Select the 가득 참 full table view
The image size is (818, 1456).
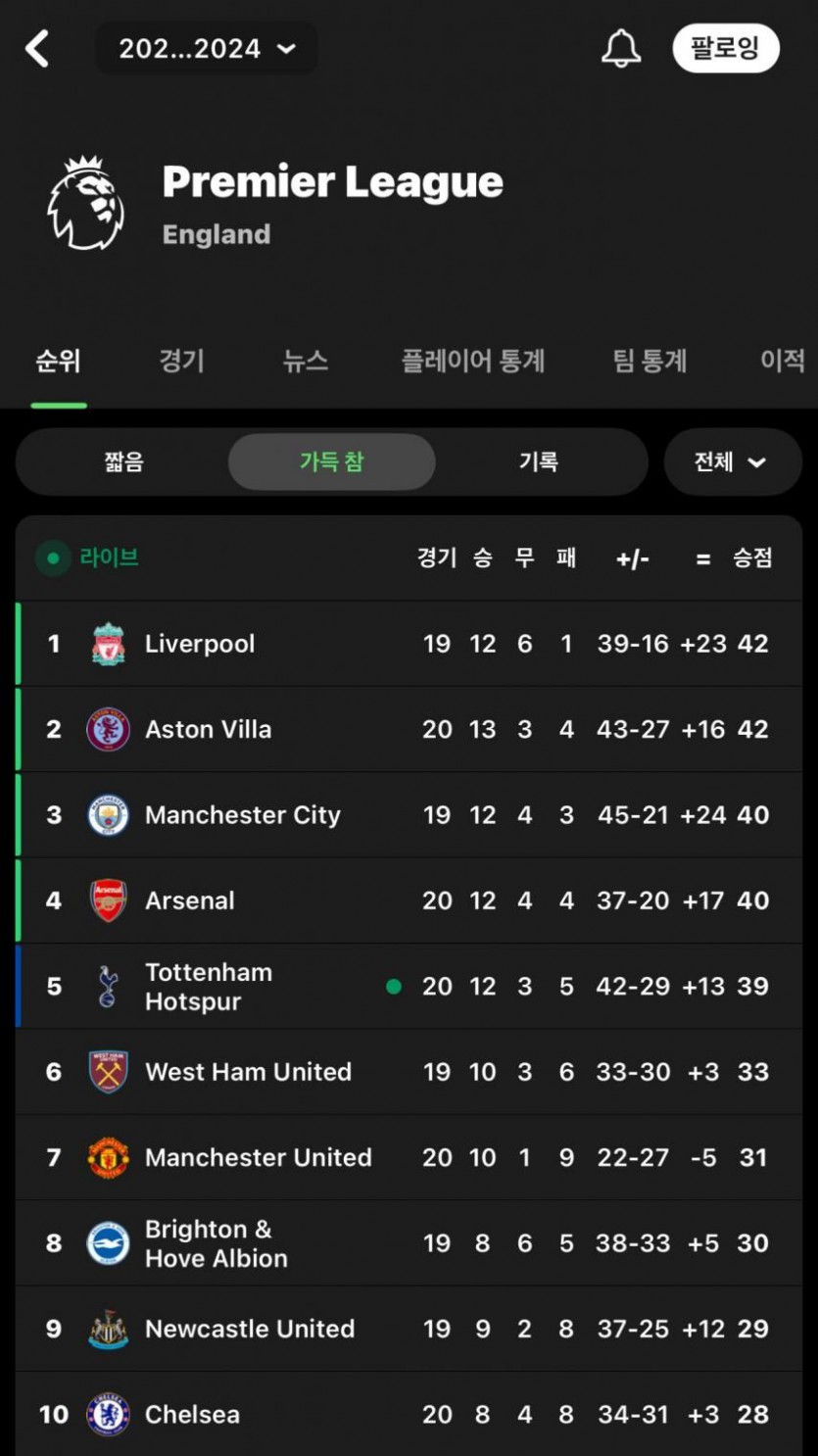pyautogui.click(x=331, y=461)
